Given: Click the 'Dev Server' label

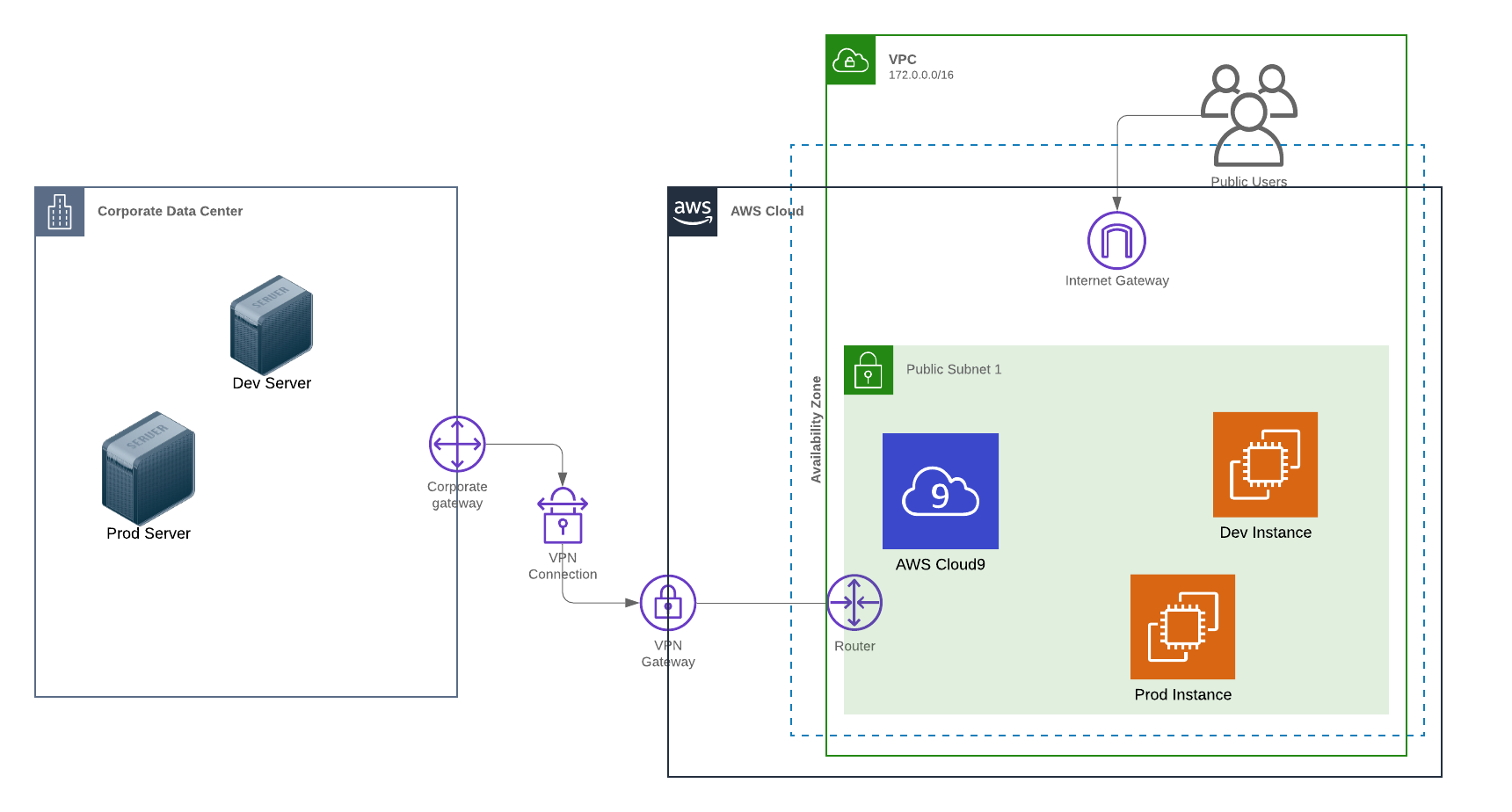Looking at the screenshot, I should [272, 383].
